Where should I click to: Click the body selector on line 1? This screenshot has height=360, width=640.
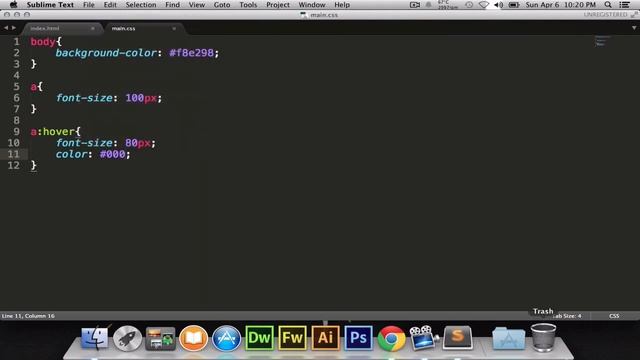(x=43, y=42)
